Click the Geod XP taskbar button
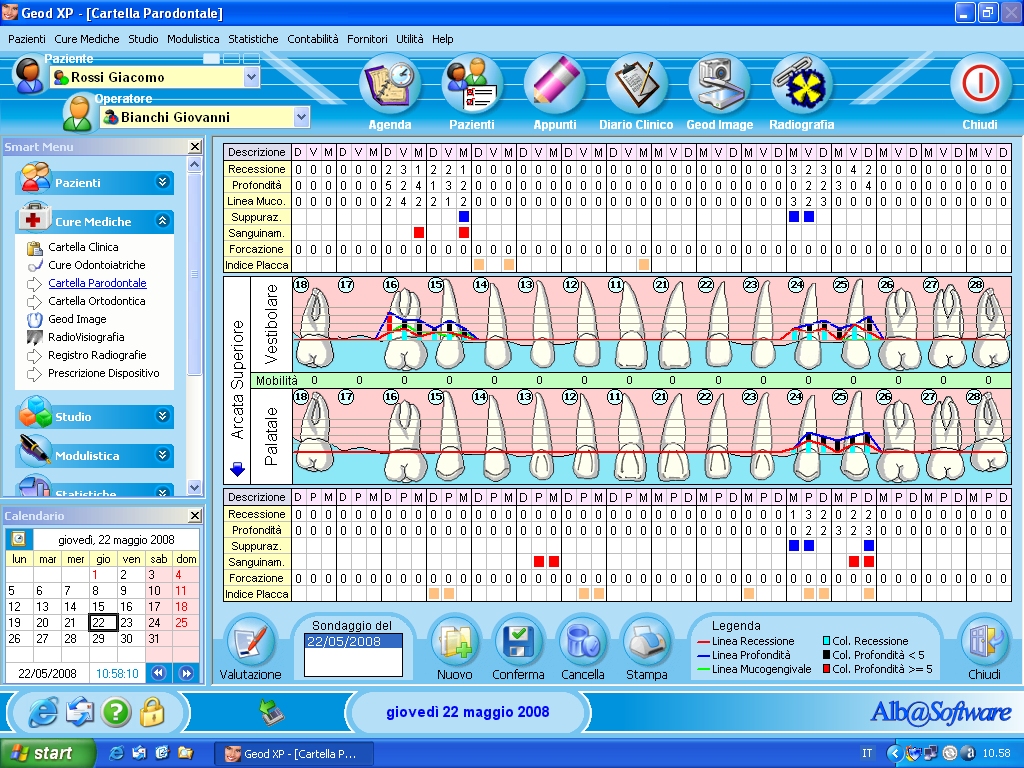 pyautogui.click(x=294, y=754)
